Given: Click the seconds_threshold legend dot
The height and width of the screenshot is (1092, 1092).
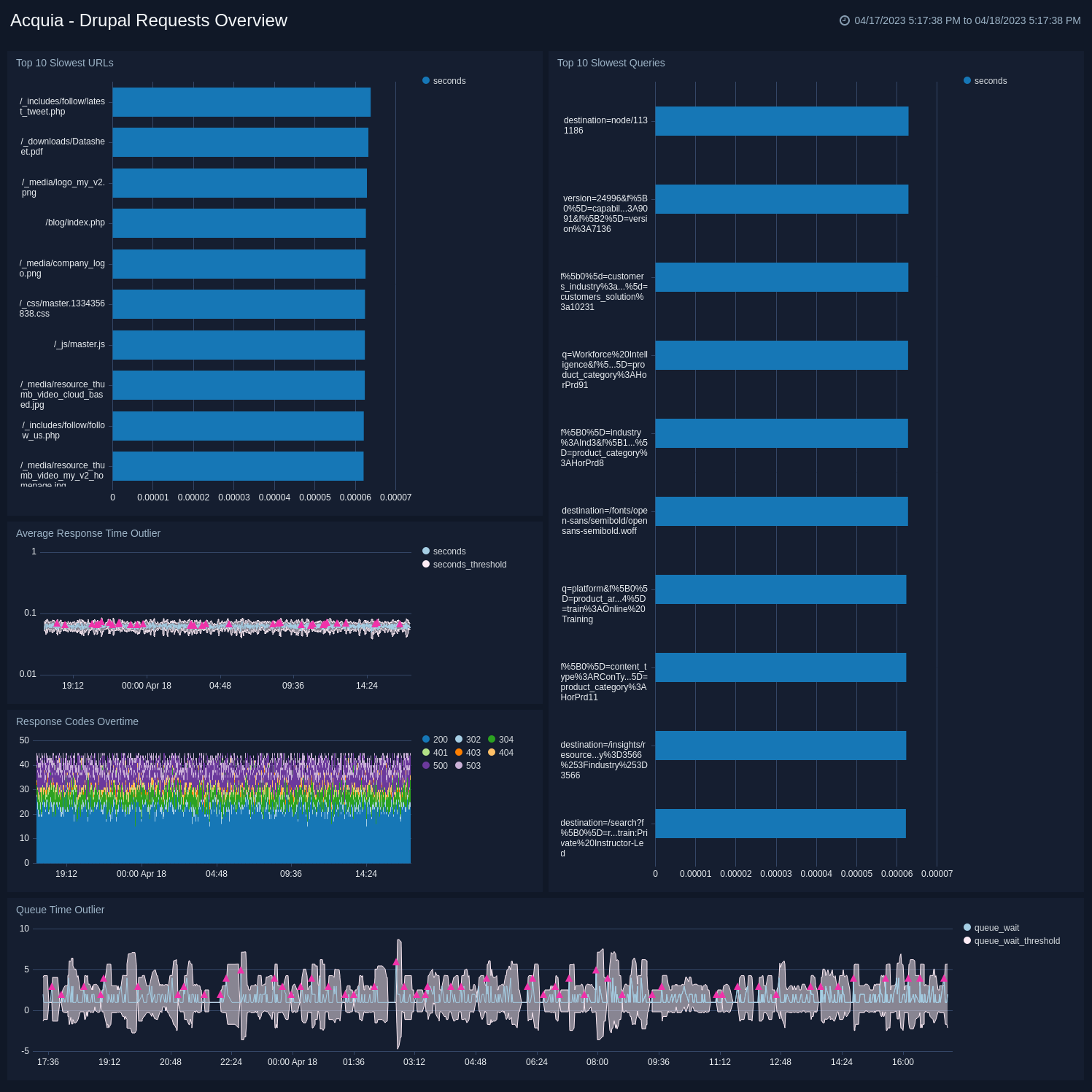Looking at the screenshot, I should (426, 564).
